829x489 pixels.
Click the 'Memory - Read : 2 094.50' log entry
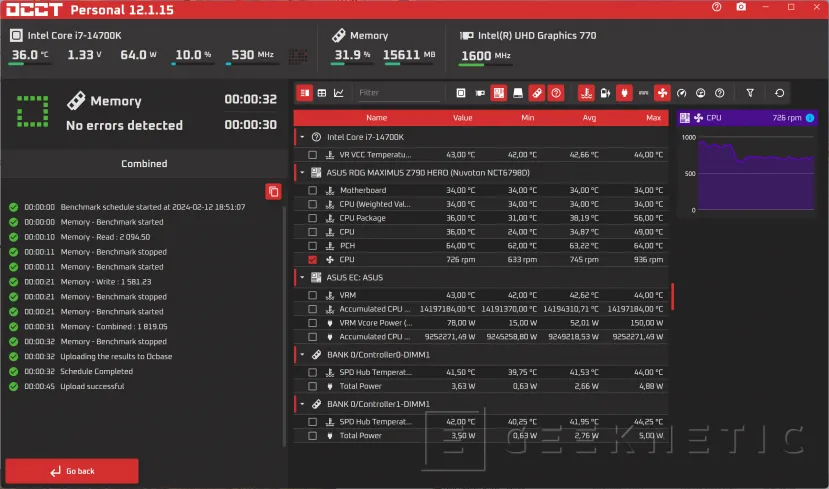[x=105, y=237]
